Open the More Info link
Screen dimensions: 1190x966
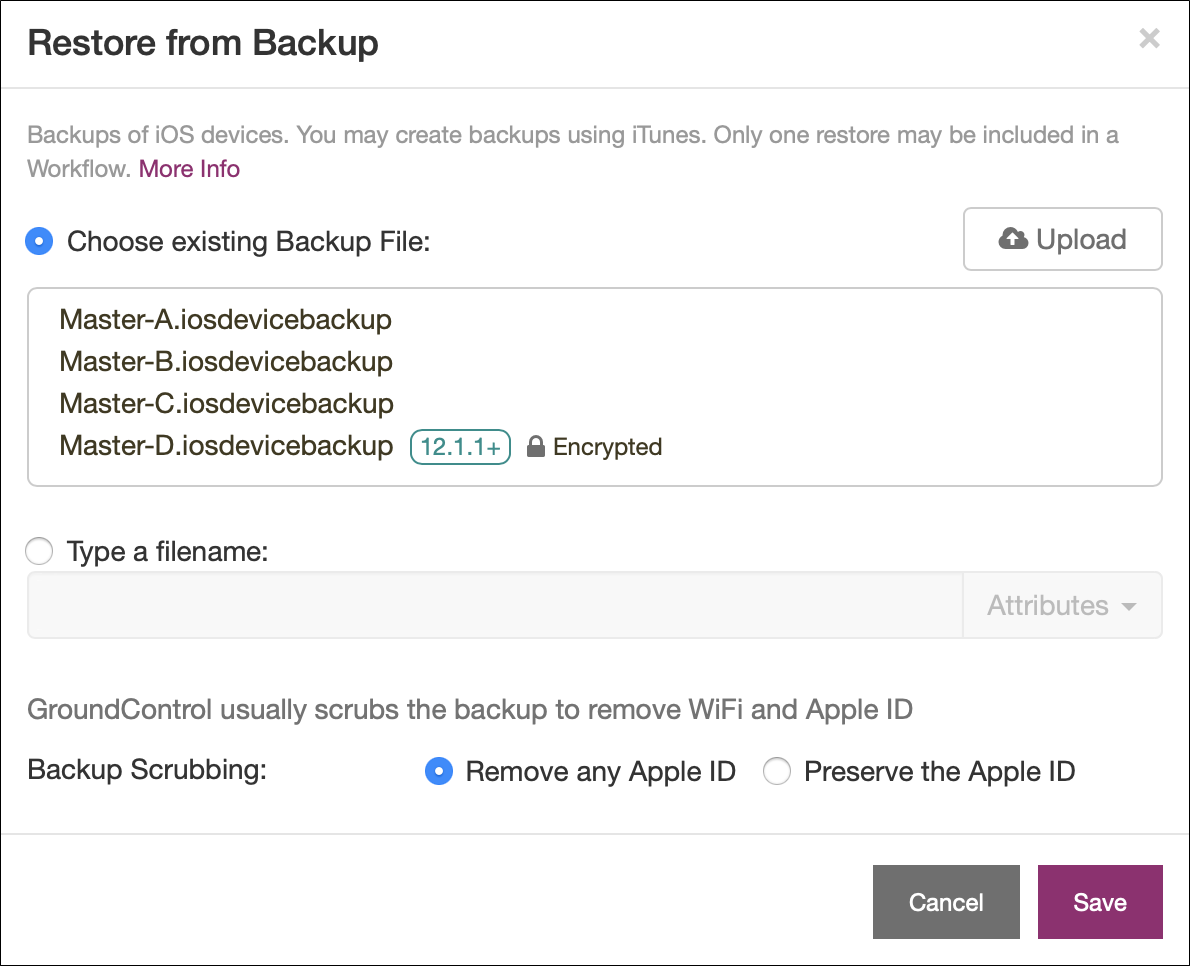[189, 168]
